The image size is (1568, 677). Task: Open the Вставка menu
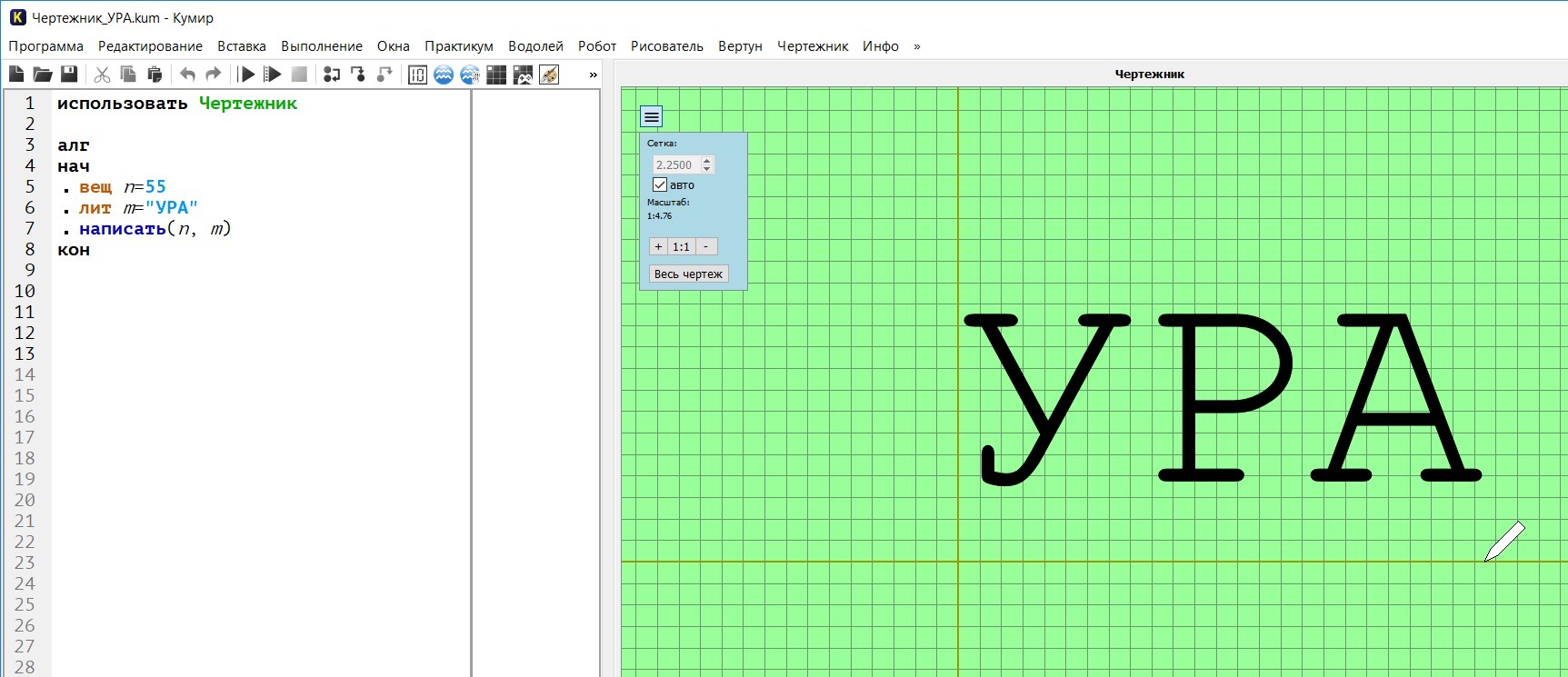click(242, 46)
